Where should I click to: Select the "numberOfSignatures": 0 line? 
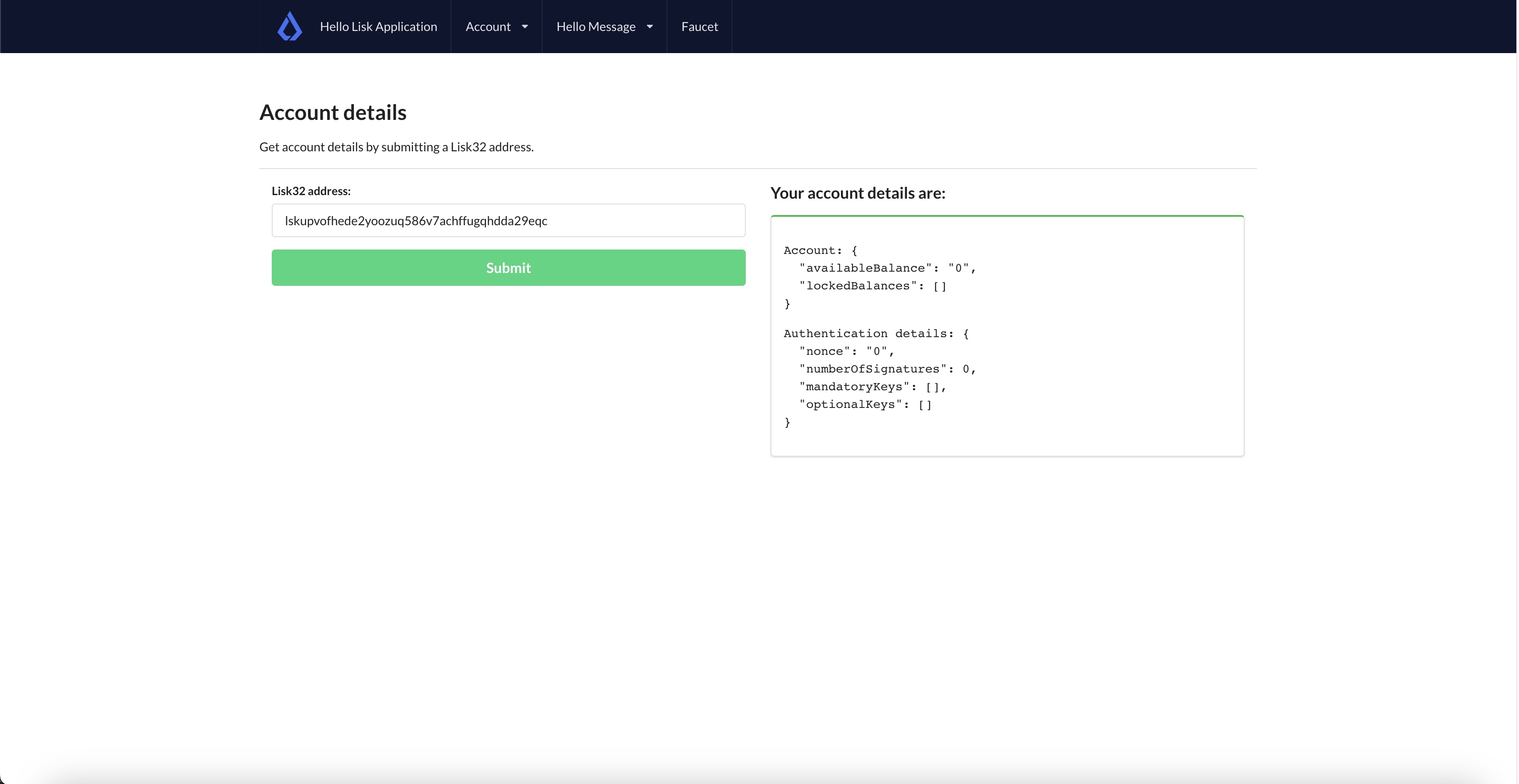(x=887, y=369)
